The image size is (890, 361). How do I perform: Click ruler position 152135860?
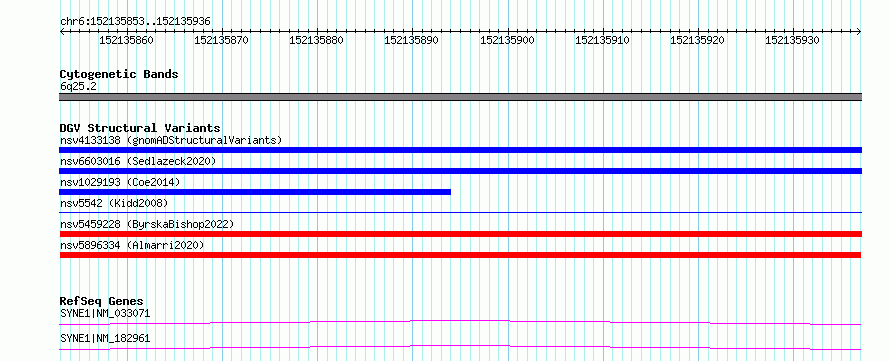(126, 40)
